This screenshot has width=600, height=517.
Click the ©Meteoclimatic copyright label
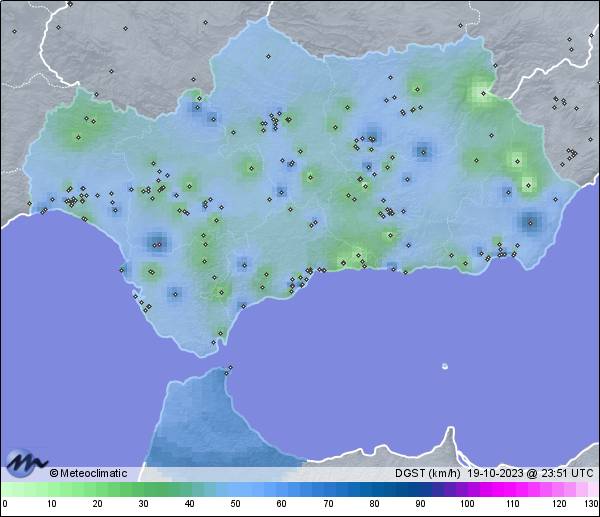pyautogui.click(x=88, y=473)
